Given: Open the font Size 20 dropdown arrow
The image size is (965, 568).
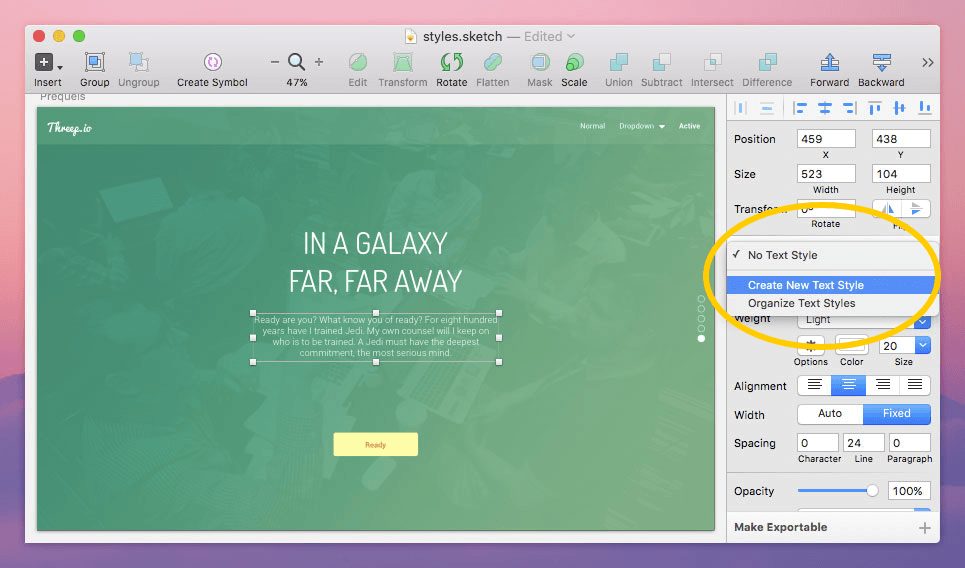Looking at the screenshot, I should [923, 346].
